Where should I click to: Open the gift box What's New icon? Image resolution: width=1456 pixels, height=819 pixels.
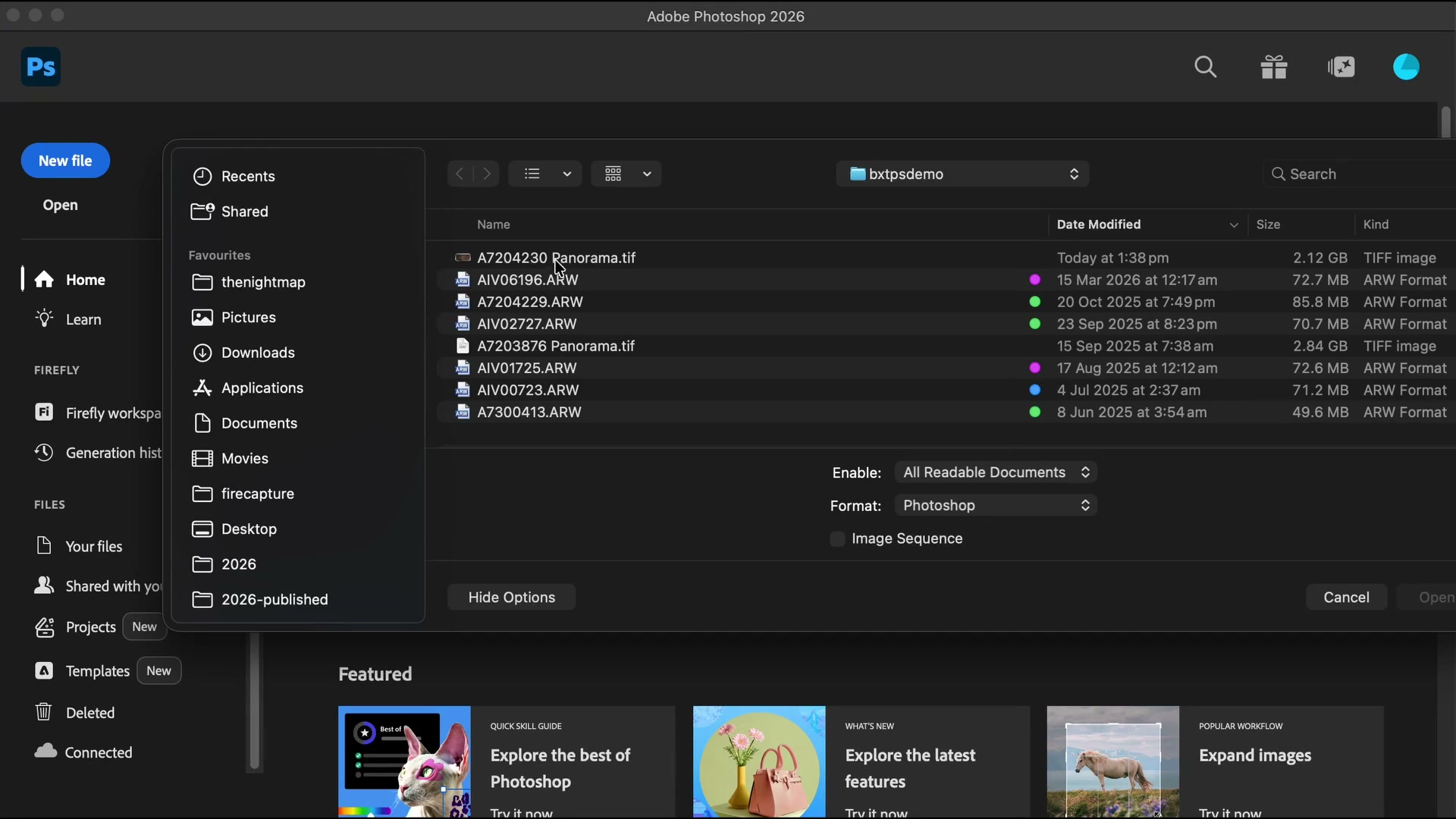1274,67
